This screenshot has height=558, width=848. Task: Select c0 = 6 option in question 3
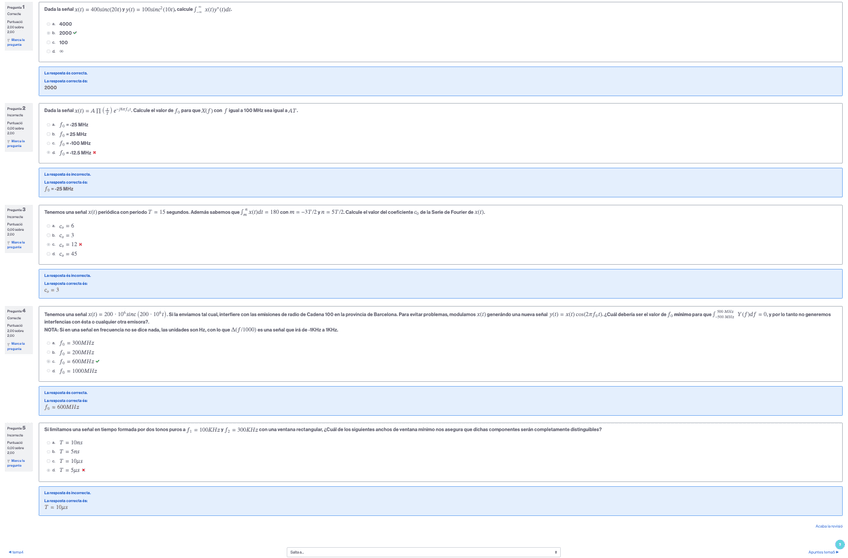[x=48, y=226]
